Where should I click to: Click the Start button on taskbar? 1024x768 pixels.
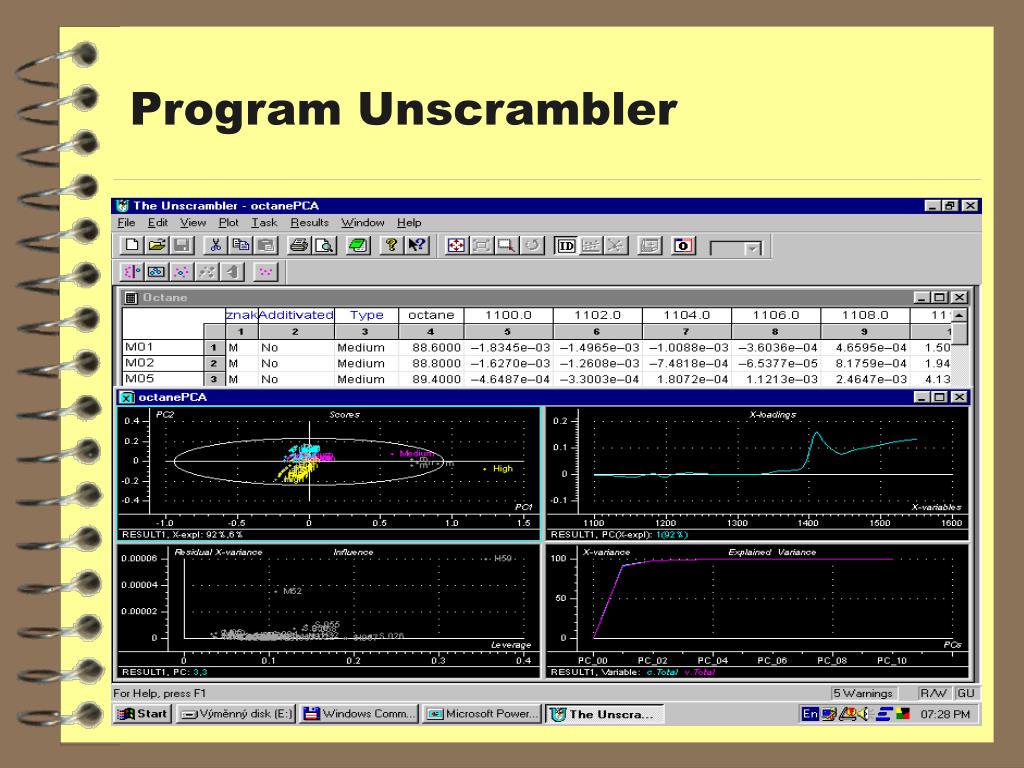142,714
